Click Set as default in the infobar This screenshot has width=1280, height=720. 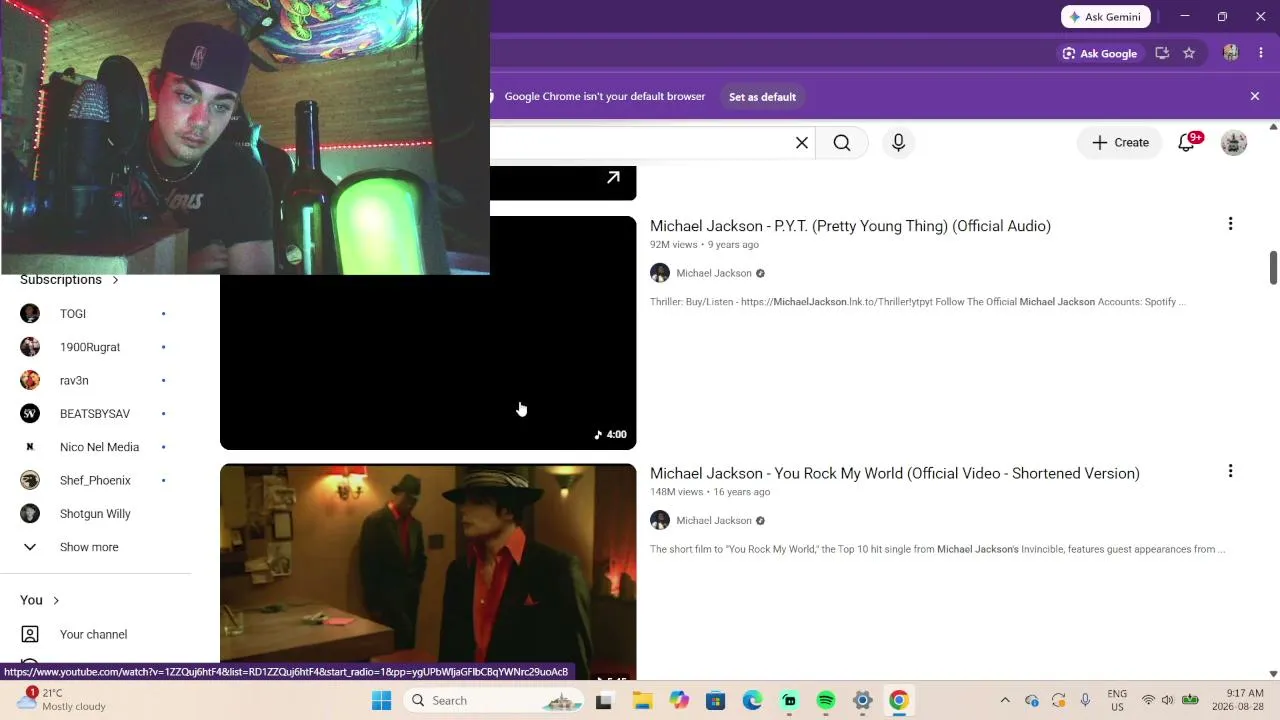pyautogui.click(x=762, y=96)
